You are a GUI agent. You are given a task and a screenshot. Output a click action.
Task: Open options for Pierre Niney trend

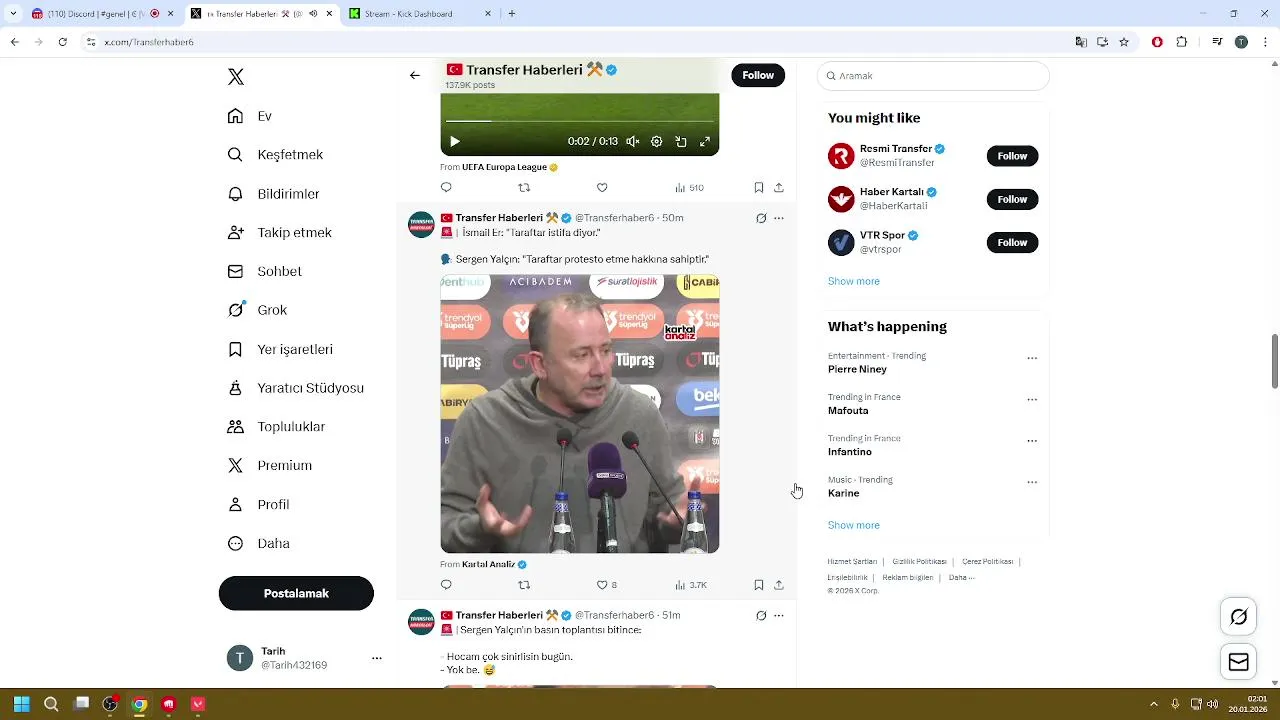[1032, 358]
